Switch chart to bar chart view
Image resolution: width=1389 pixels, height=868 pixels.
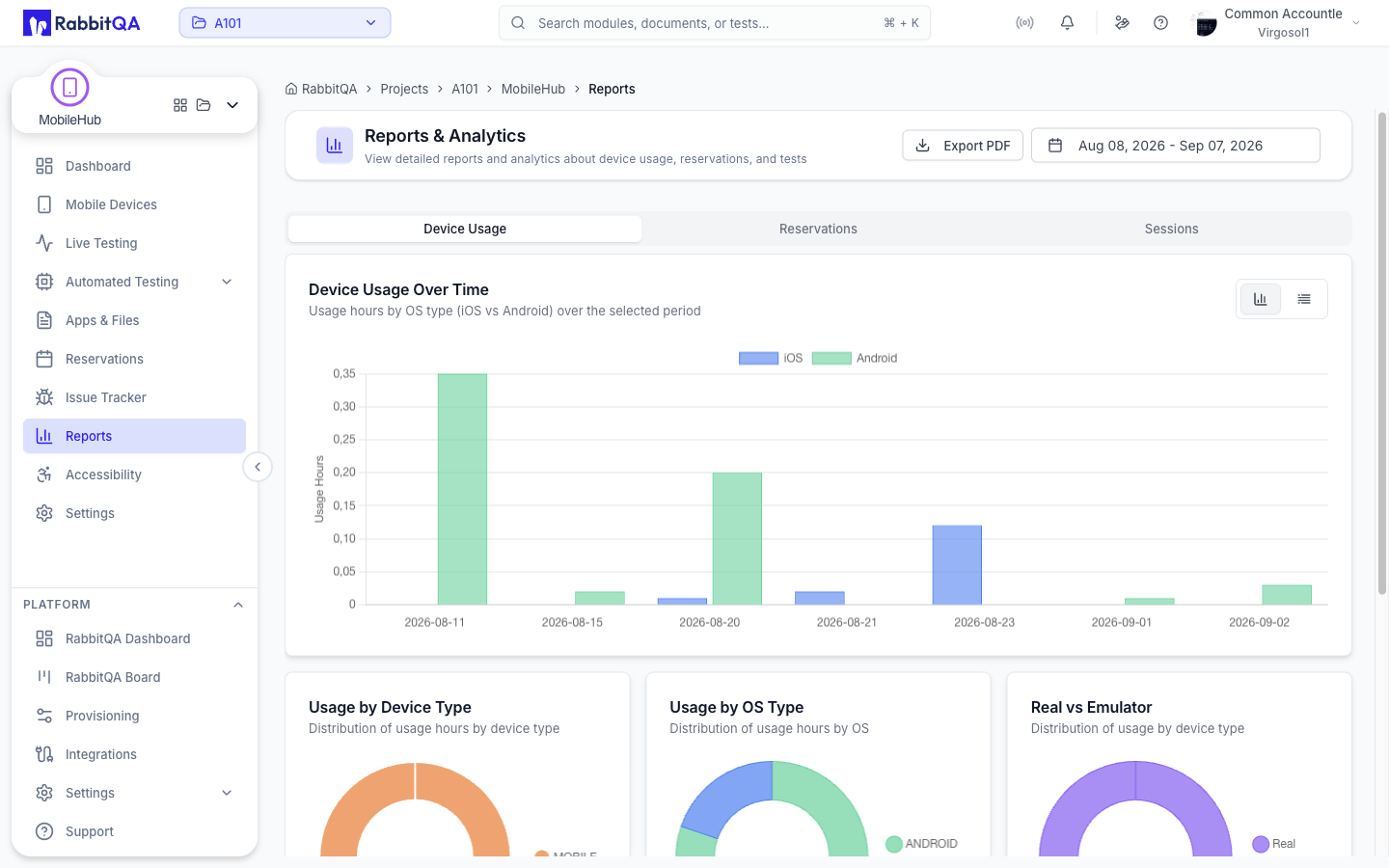click(x=1260, y=299)
